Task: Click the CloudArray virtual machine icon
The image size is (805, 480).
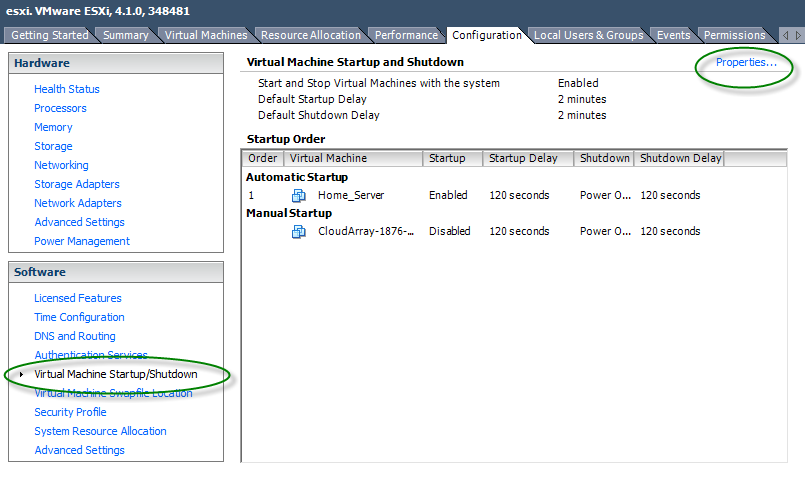Action: click(298, 232)
